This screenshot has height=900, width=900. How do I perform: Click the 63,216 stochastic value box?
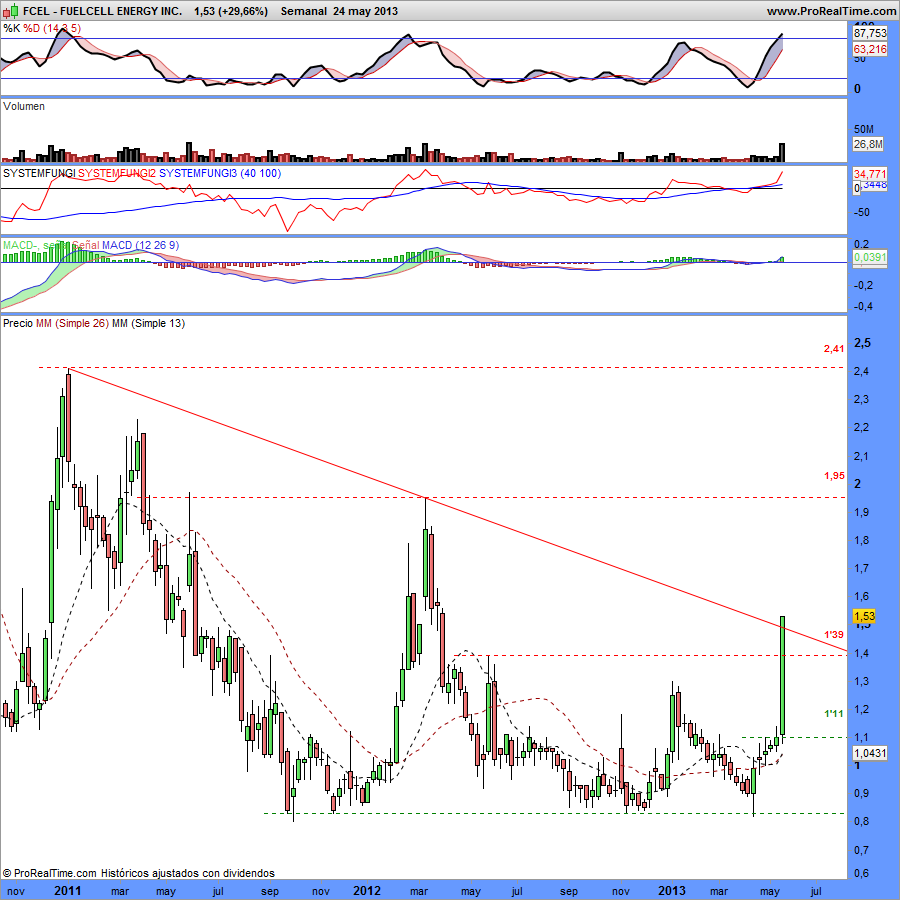click(870, 49)
